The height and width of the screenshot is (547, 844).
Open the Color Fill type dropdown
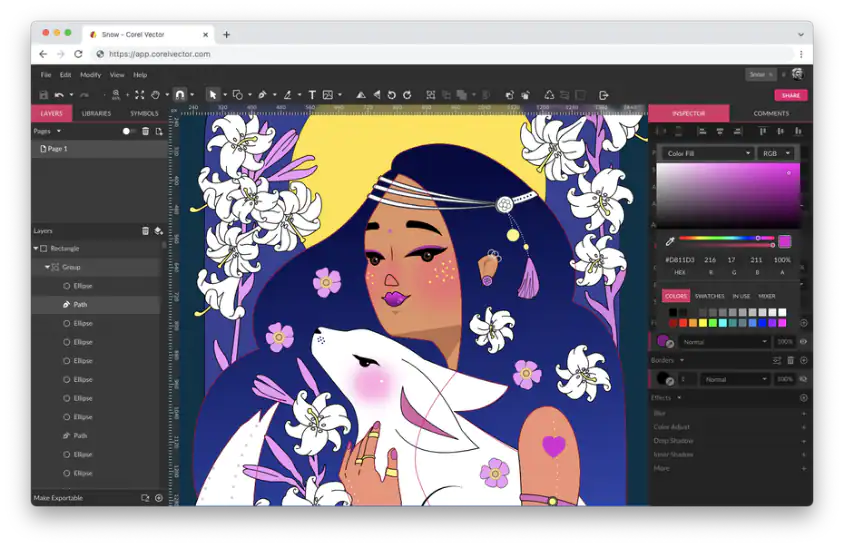[708, 153]
